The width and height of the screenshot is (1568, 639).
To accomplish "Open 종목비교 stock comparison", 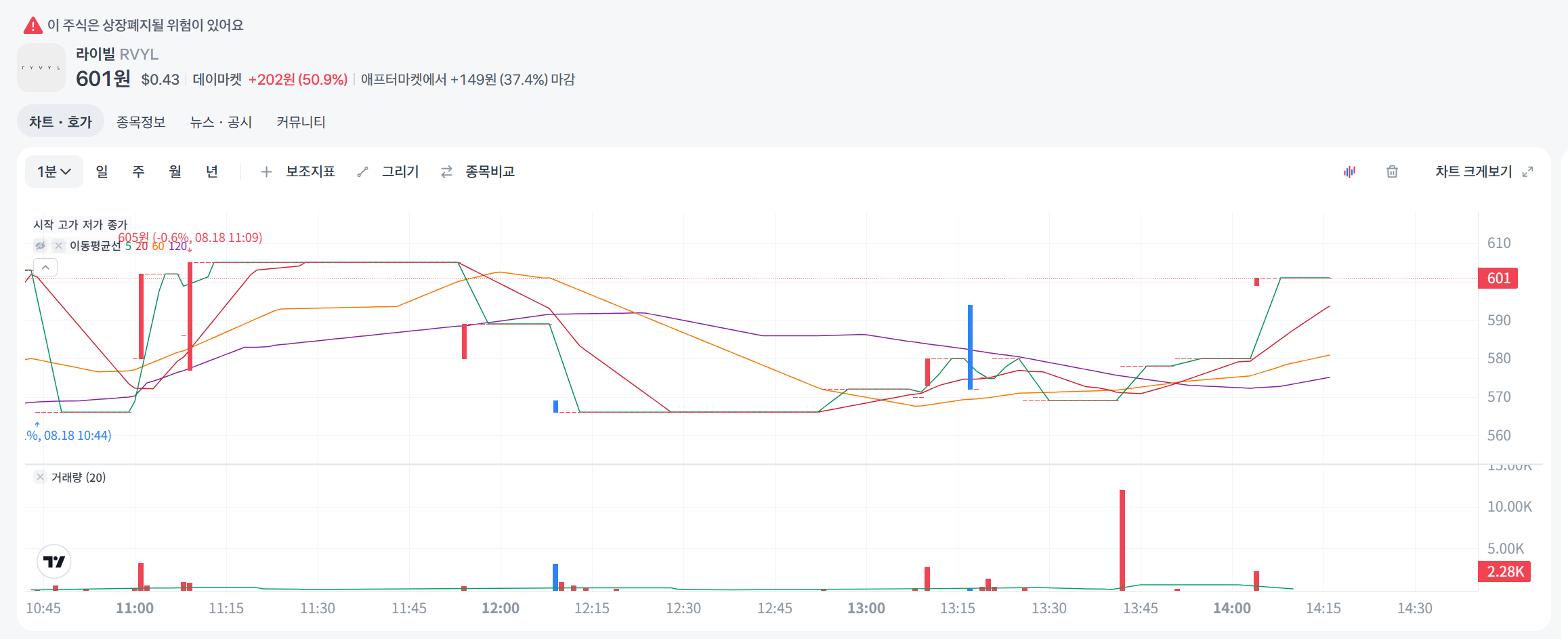I will coord(478,171).
